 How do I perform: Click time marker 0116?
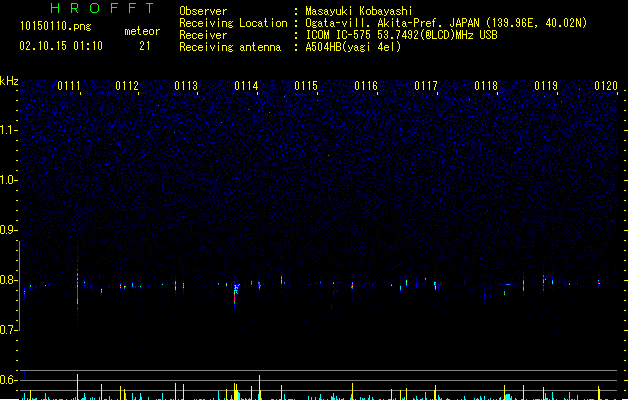coord(366,86)
